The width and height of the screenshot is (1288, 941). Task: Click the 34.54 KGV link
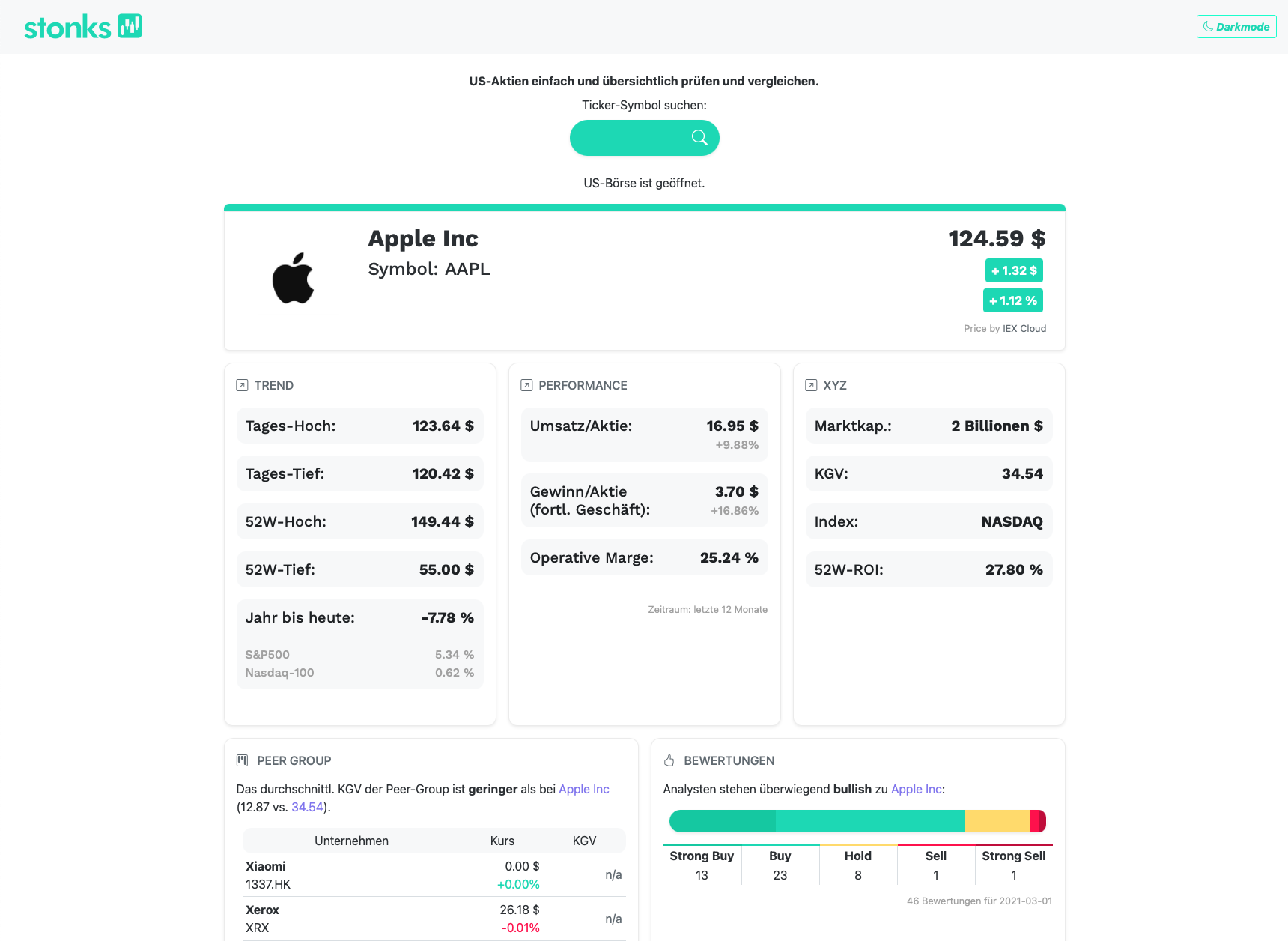tap(307, 807)
